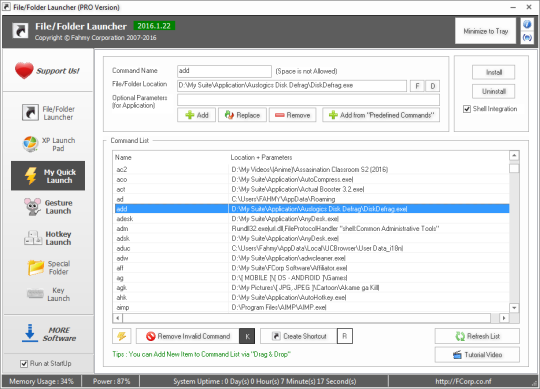This screenshot has width=540, height=389.
Task: Open File/Folder Launcher sidebar section
Action: [x=48, y=113]
